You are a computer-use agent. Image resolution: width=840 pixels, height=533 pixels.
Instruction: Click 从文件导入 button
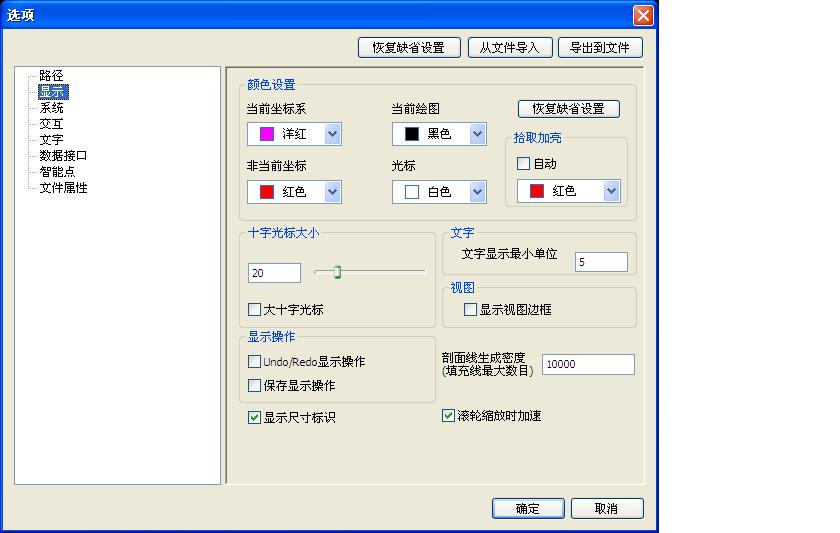[509, 48]
